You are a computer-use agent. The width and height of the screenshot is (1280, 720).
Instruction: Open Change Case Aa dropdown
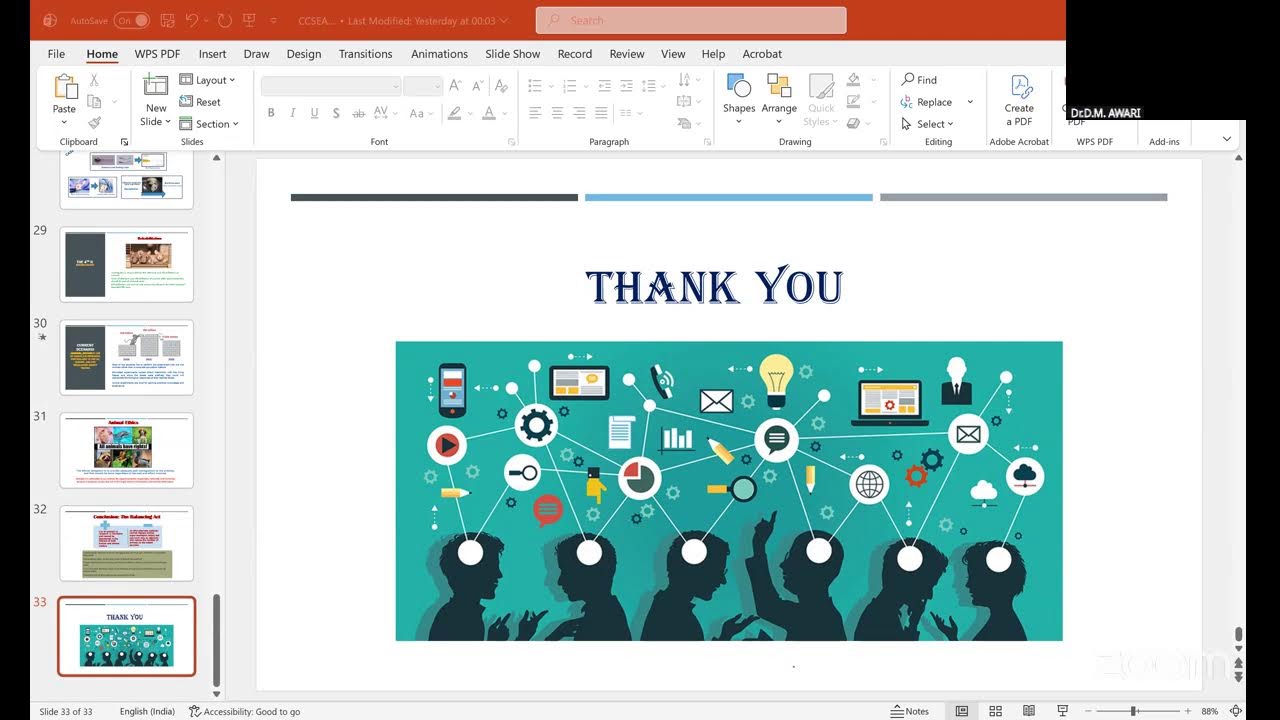click(420, 113)
